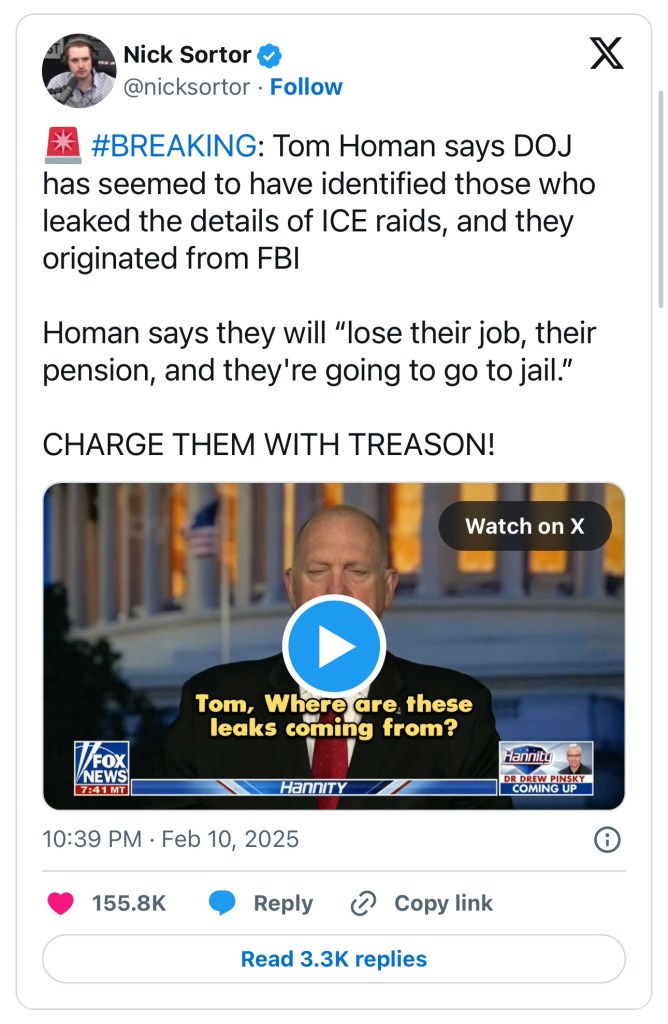Open Nick Sortor's profile picture
The width and height of the screenshot is (668, 1024).
(x=78, y=71)
